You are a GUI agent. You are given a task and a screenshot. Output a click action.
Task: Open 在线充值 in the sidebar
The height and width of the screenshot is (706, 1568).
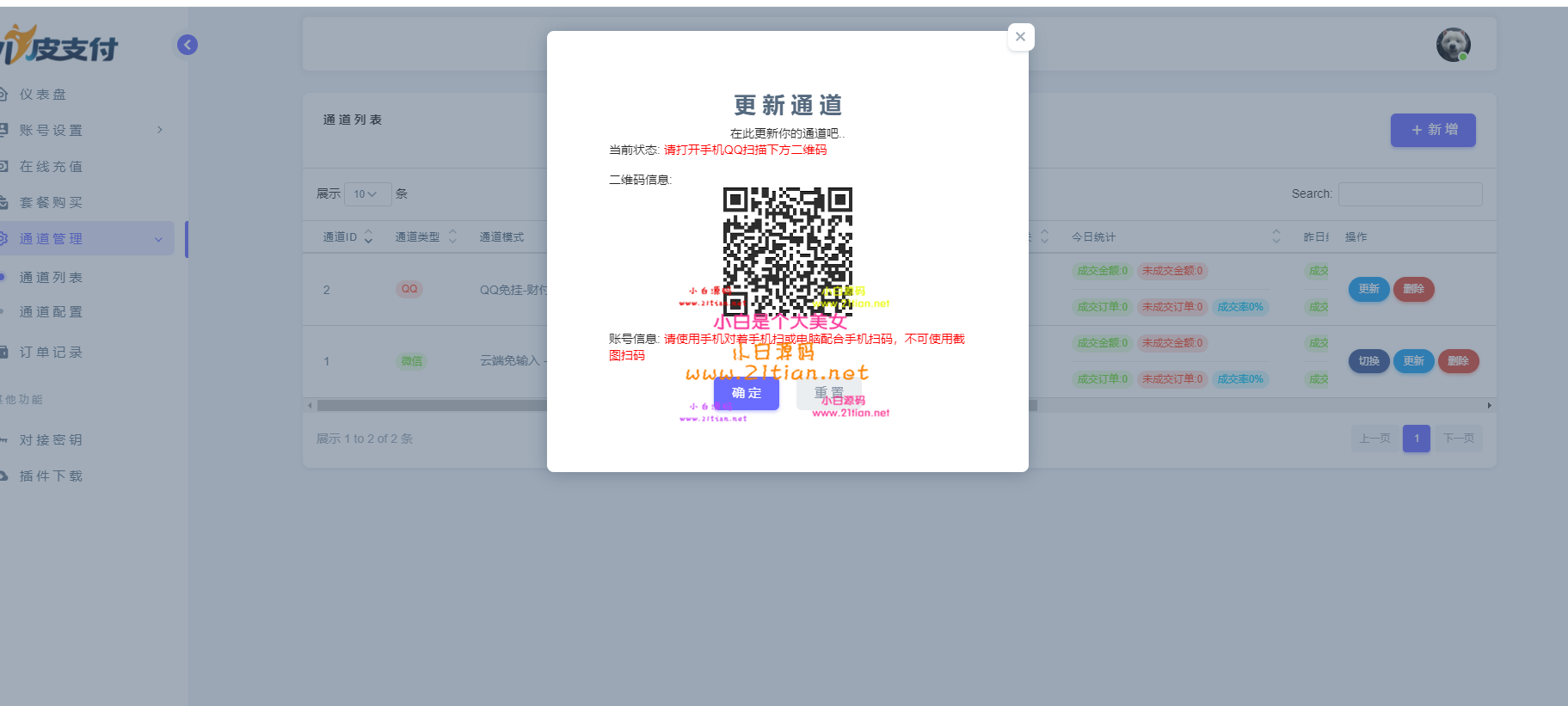(51, 167)
